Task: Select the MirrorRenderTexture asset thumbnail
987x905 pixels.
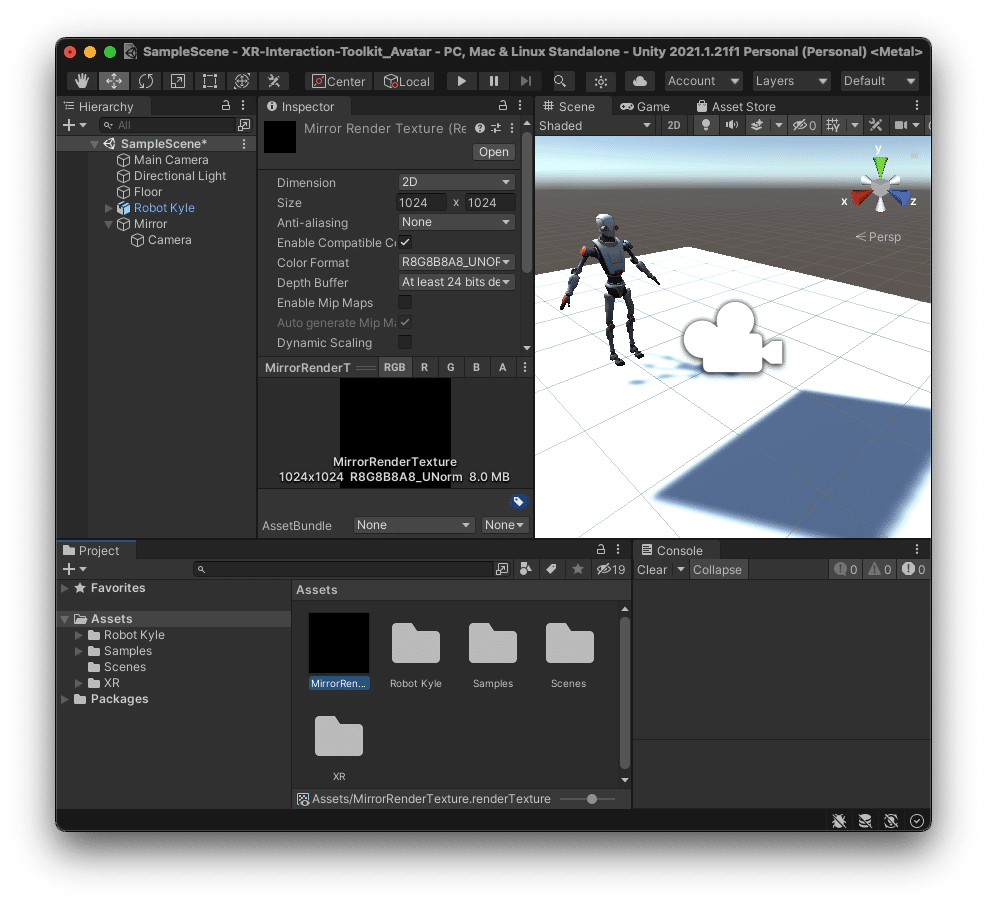Action: 339,643
